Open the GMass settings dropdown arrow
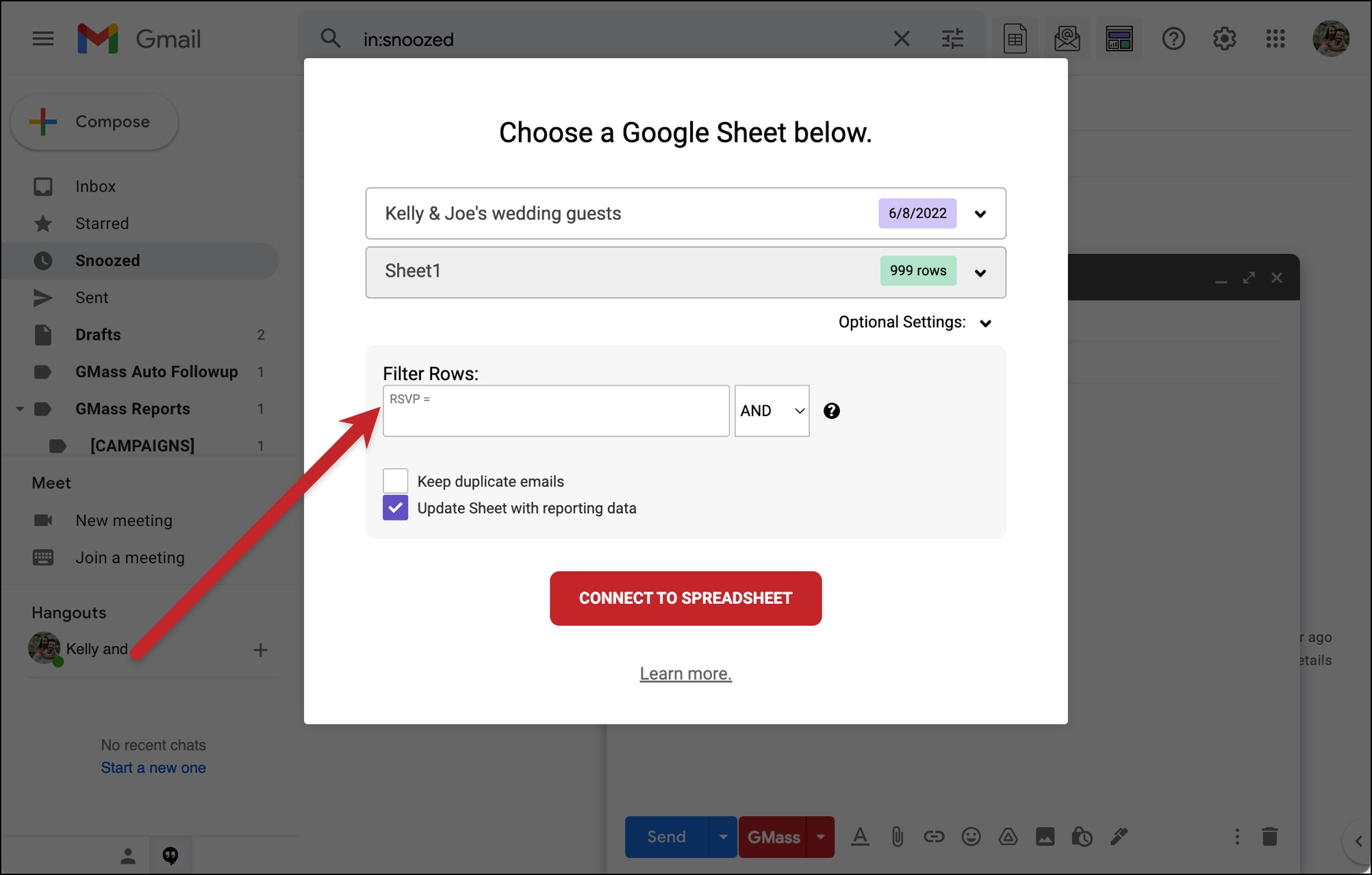Image resolution: width=1372 pixels, height=875 pixels. click(820, 837)
